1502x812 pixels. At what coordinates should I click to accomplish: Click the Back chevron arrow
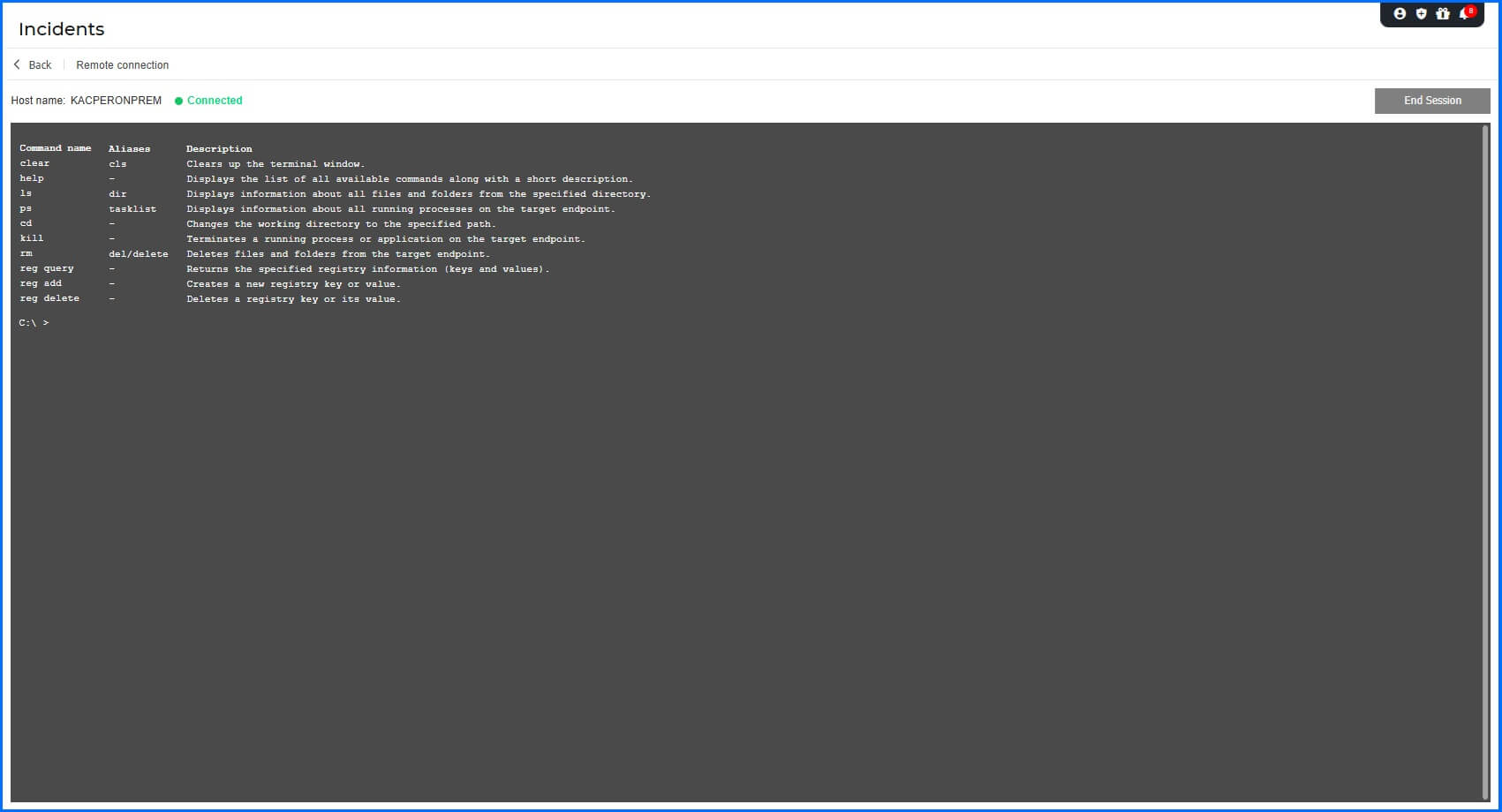(x=17, y=64)
